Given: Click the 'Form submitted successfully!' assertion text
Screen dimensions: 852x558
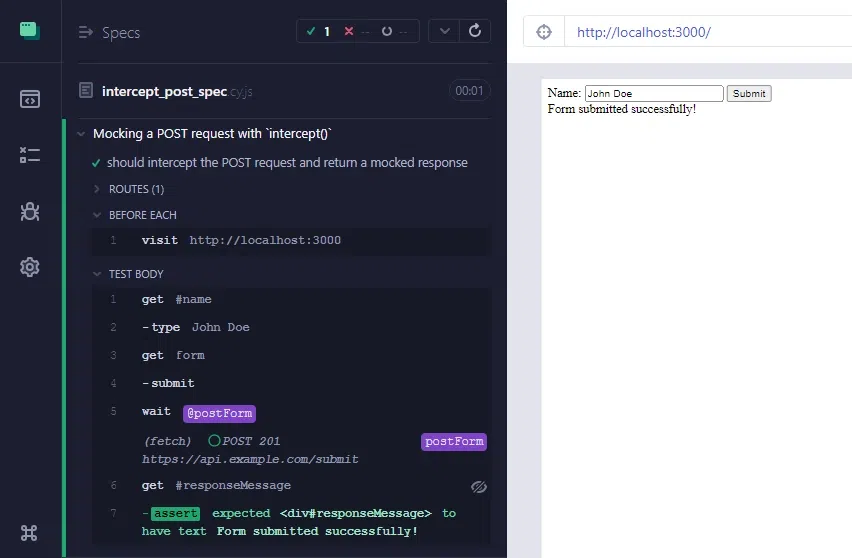Looking at the screenshot, I should (x=317, y=531).
